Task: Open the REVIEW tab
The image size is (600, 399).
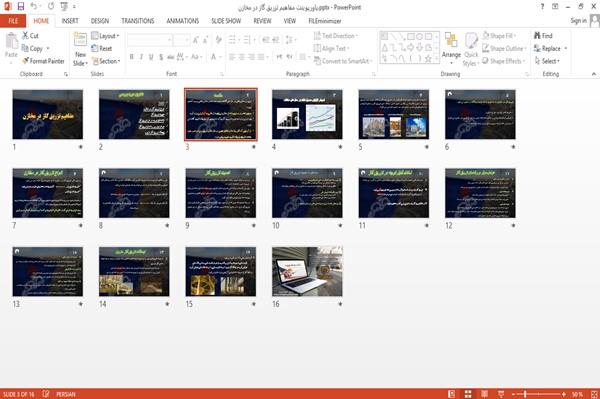Action: pyautogui.click(x=262, y=21)
